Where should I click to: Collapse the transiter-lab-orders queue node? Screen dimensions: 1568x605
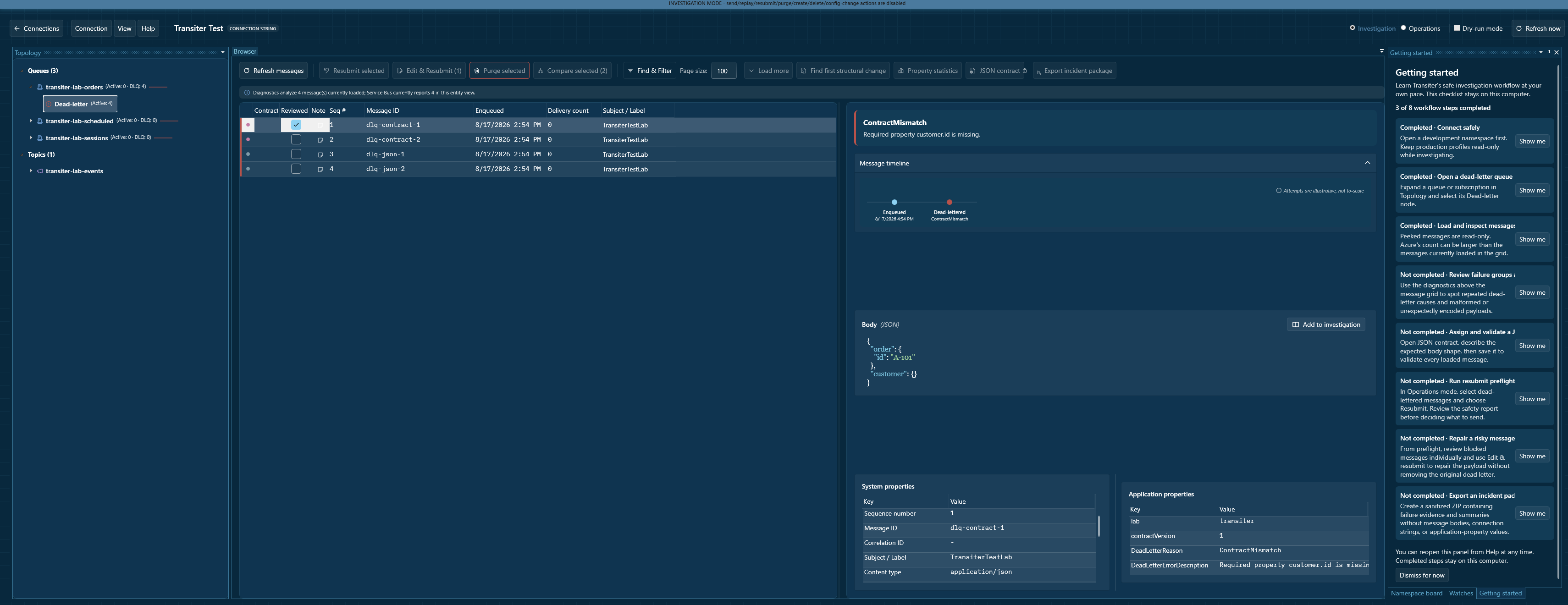30,87
